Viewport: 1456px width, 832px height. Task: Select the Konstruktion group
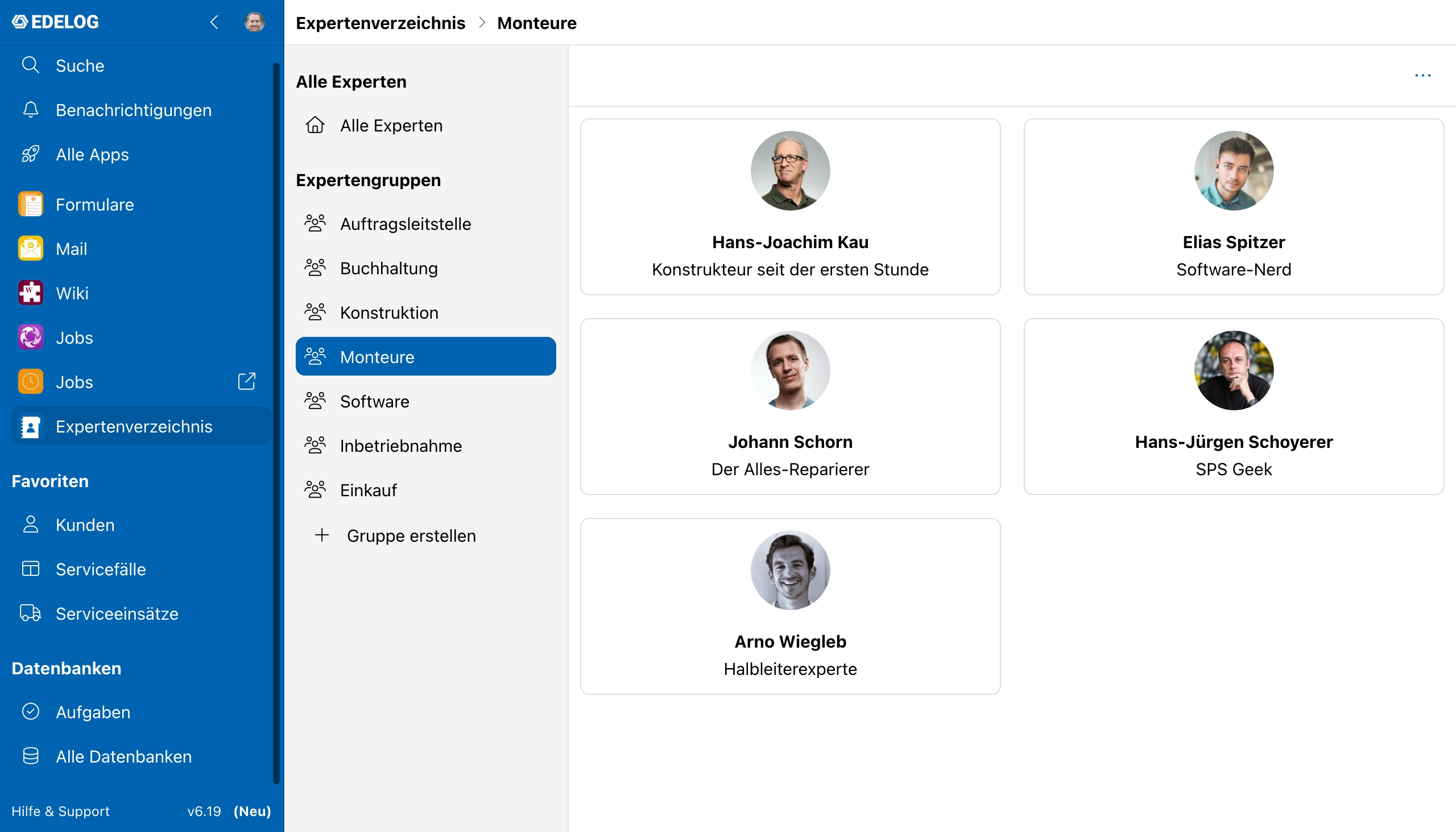pyautogui.click(x=426, y=312)
